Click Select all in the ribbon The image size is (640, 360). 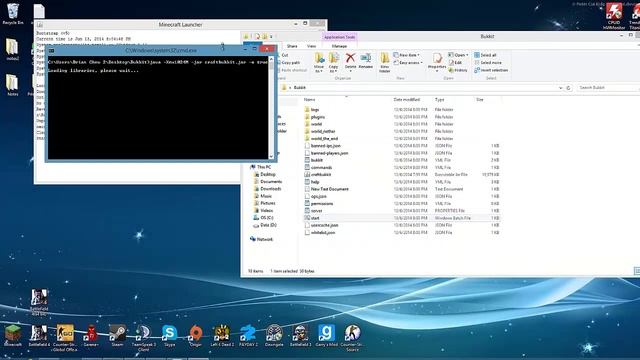(x=485, y=55)
